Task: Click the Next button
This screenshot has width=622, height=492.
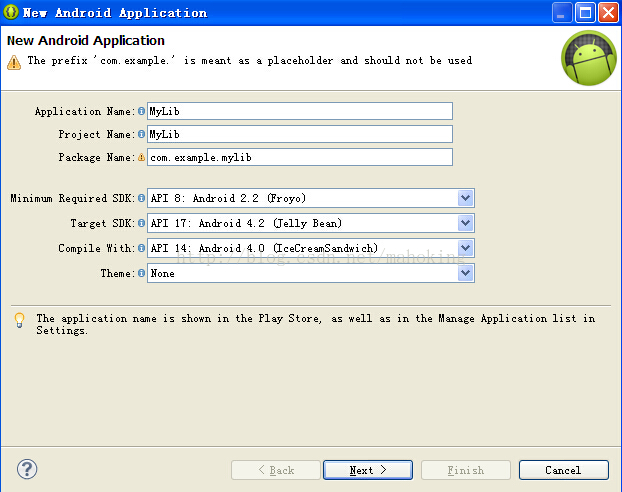Action: (368, 470)
